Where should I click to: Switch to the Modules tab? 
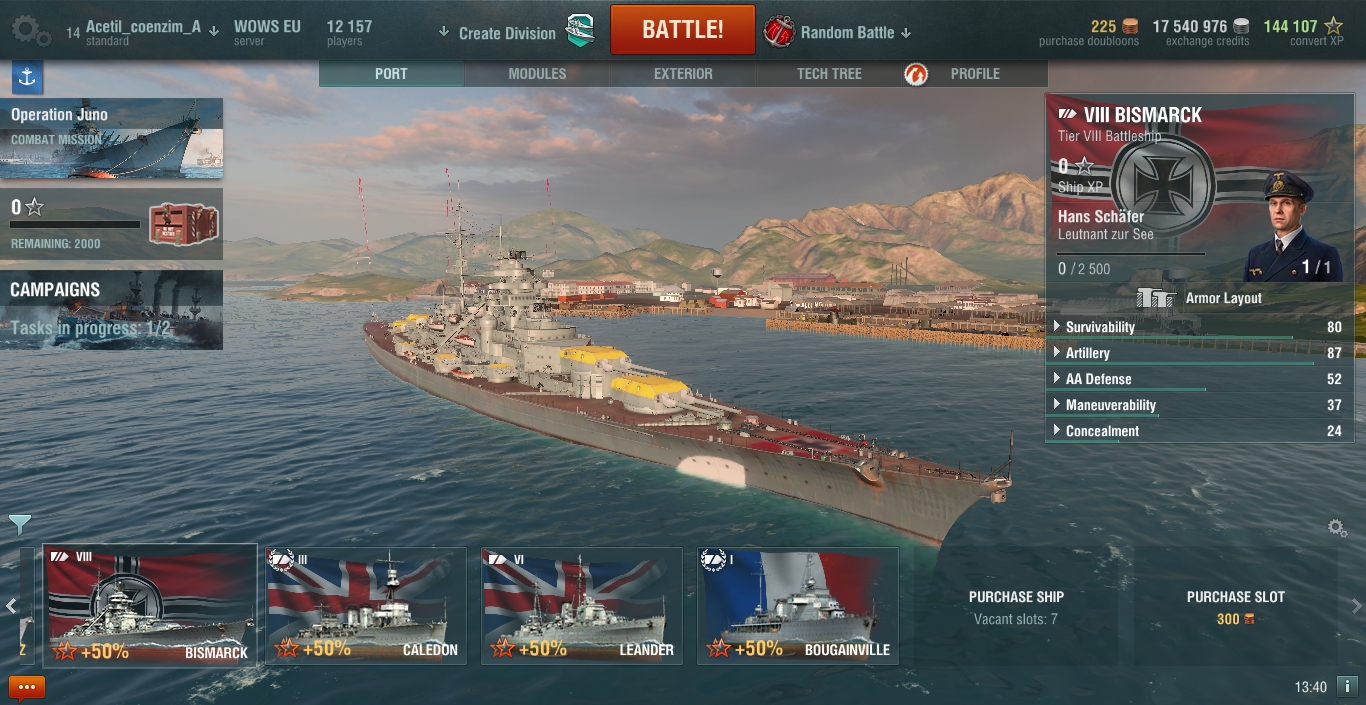[x=537, y=74]
